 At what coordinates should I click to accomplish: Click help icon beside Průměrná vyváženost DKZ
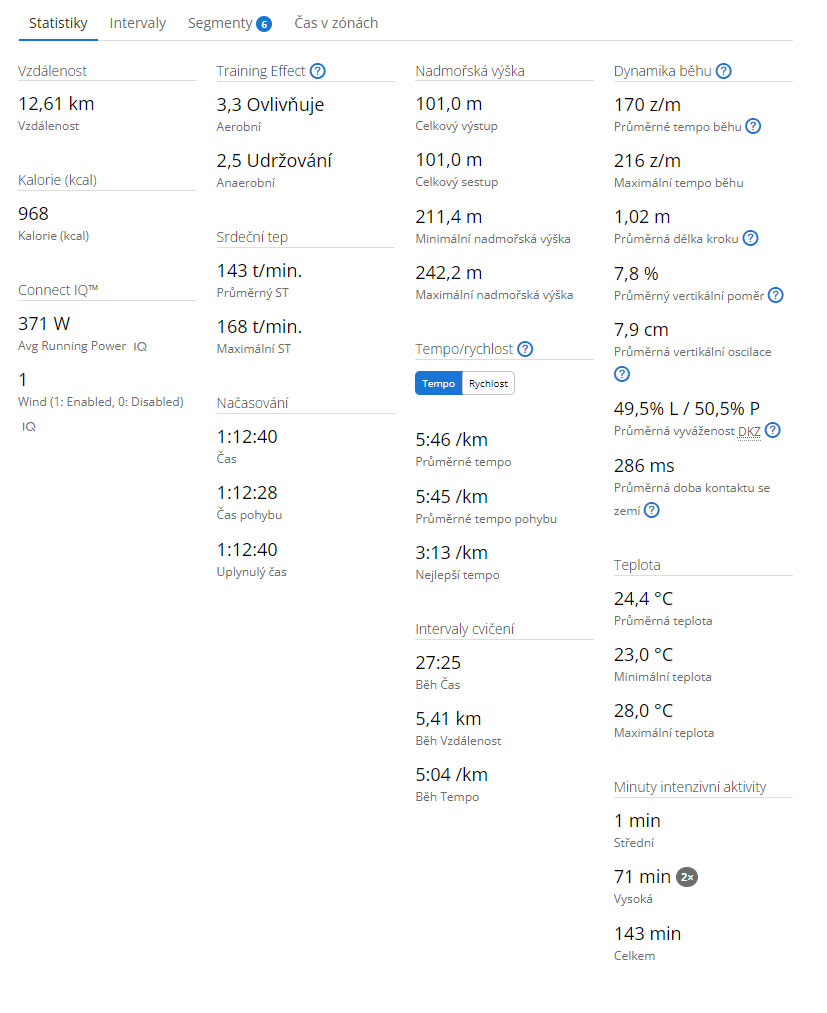(x=772, y=430)
